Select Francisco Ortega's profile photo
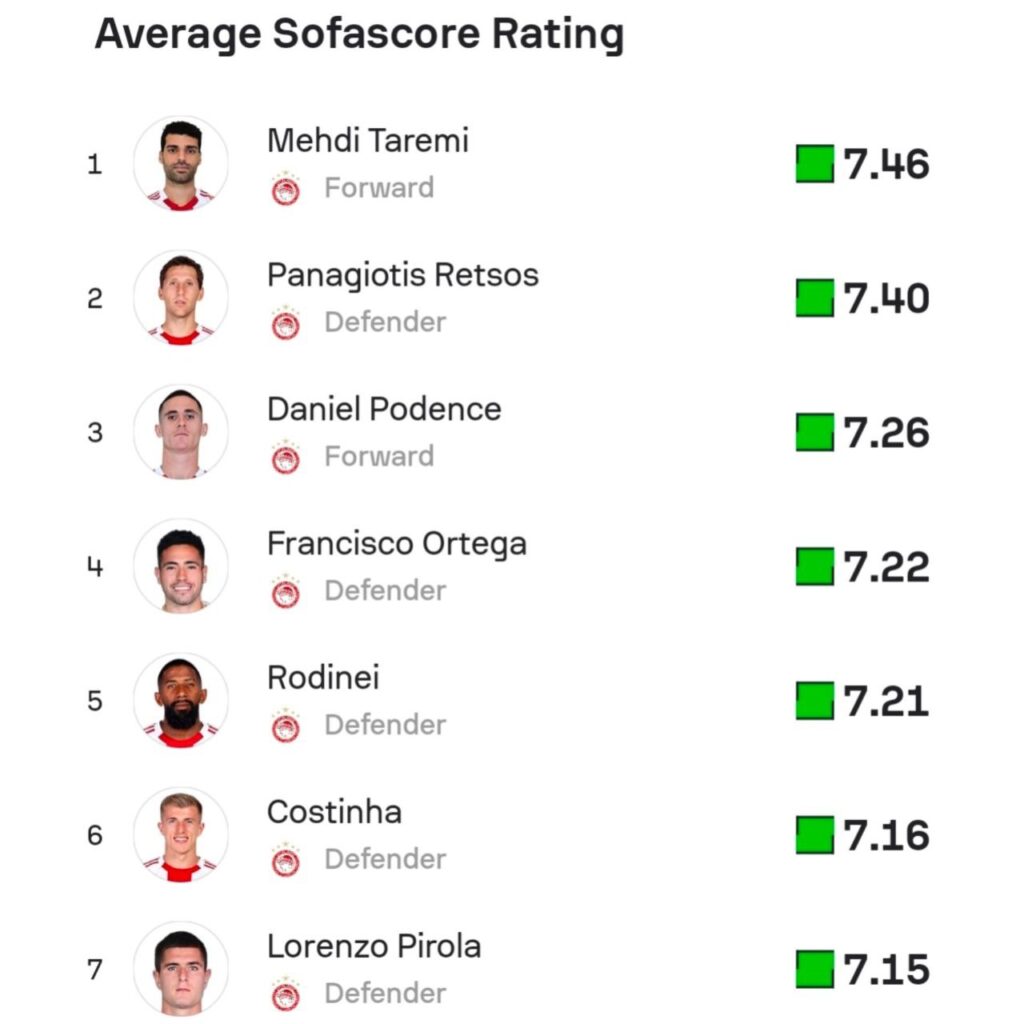 pyautogui.click(x=181, y=566)
